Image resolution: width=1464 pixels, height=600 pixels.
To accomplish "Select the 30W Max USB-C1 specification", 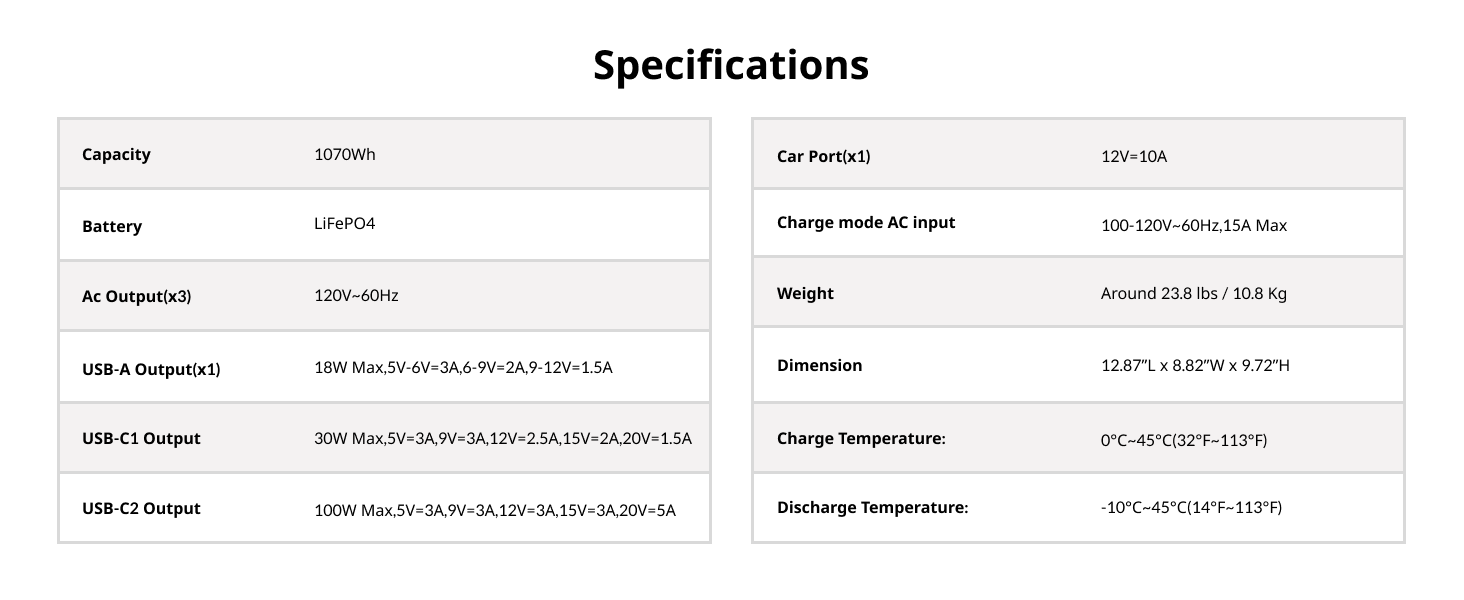I will coord(503,439).
